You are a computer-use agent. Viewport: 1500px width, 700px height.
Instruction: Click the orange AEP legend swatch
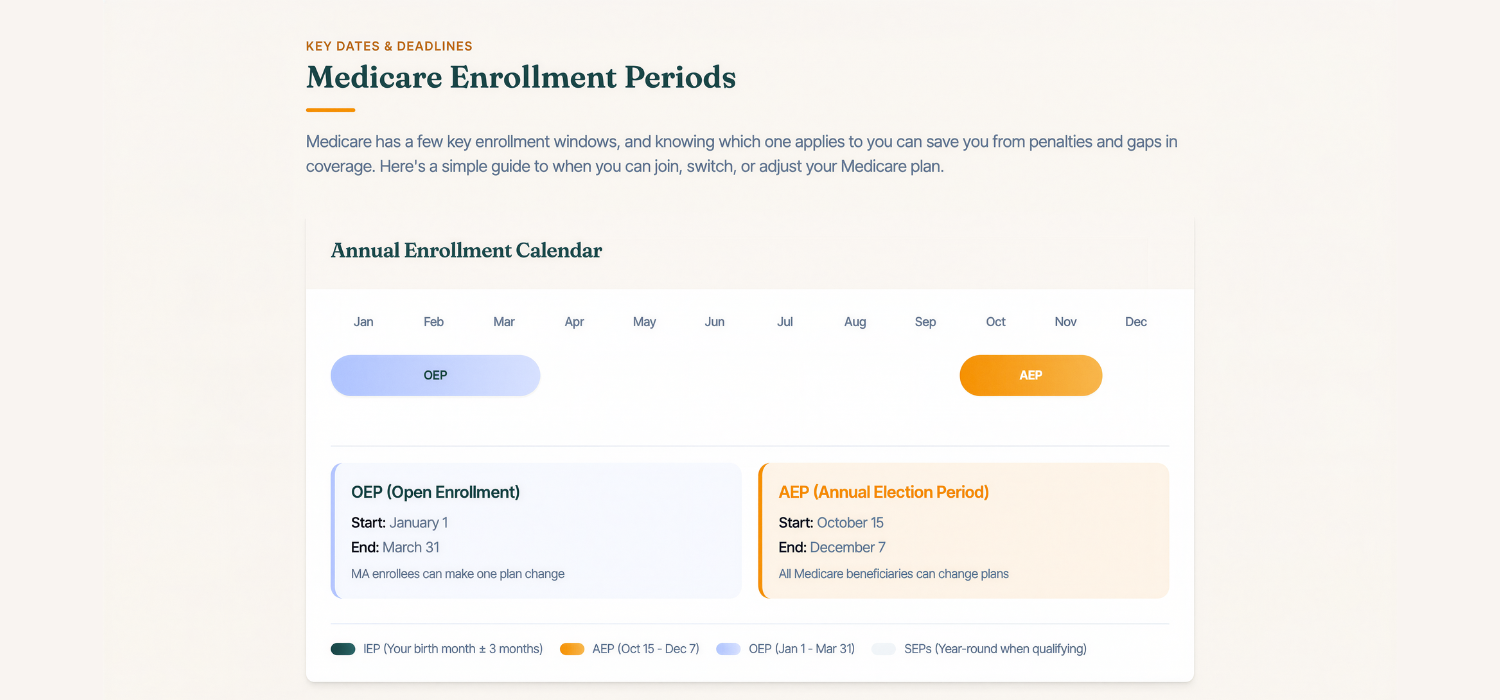point(572,649)
